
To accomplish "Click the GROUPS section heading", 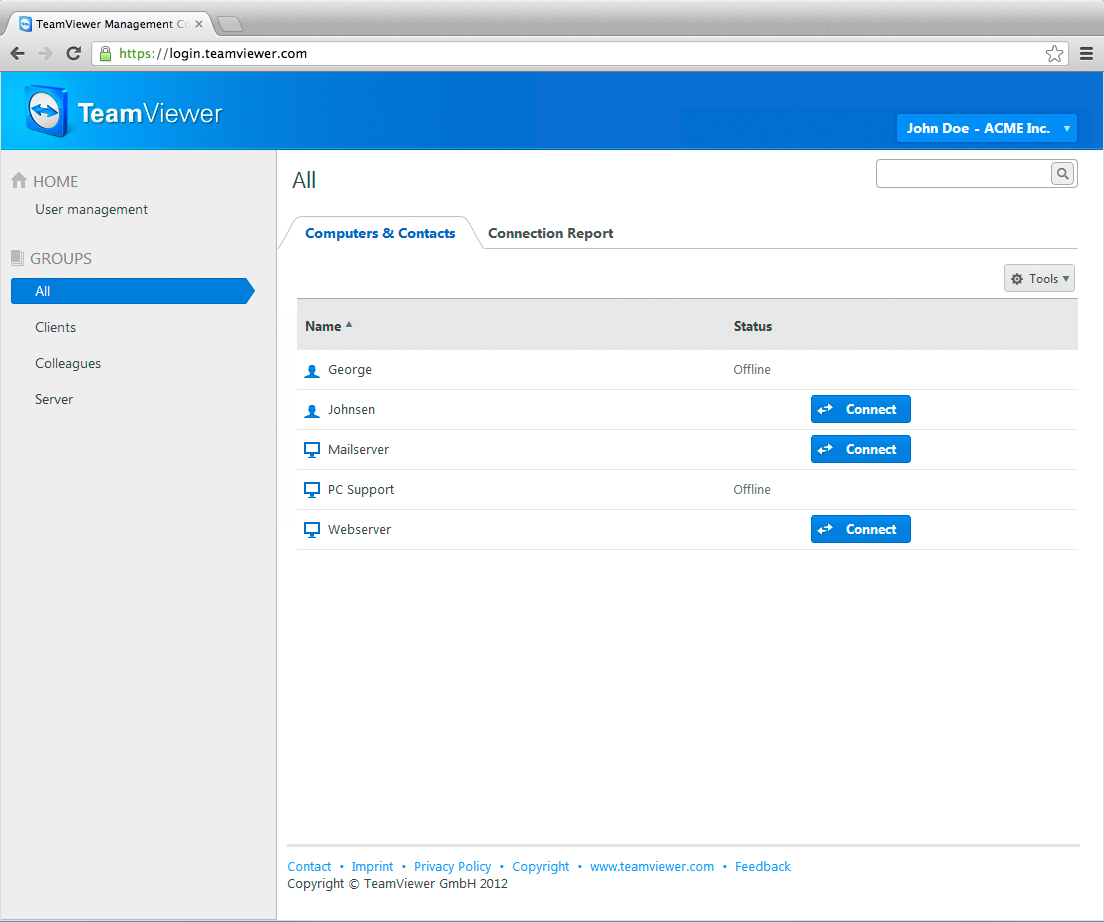I will coord(61,258).
